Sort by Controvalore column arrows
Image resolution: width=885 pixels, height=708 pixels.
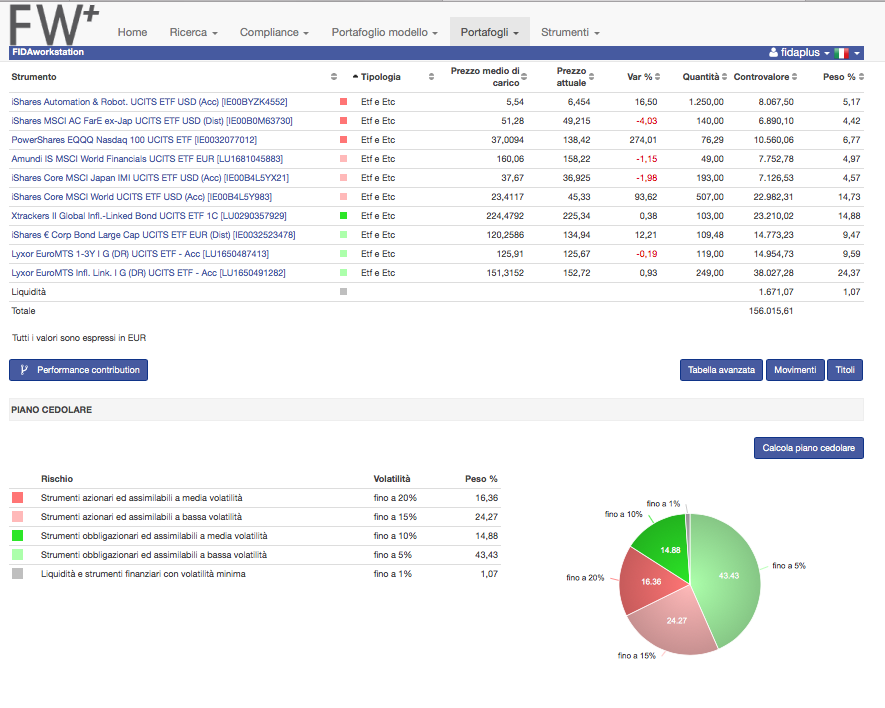[794, 77]
